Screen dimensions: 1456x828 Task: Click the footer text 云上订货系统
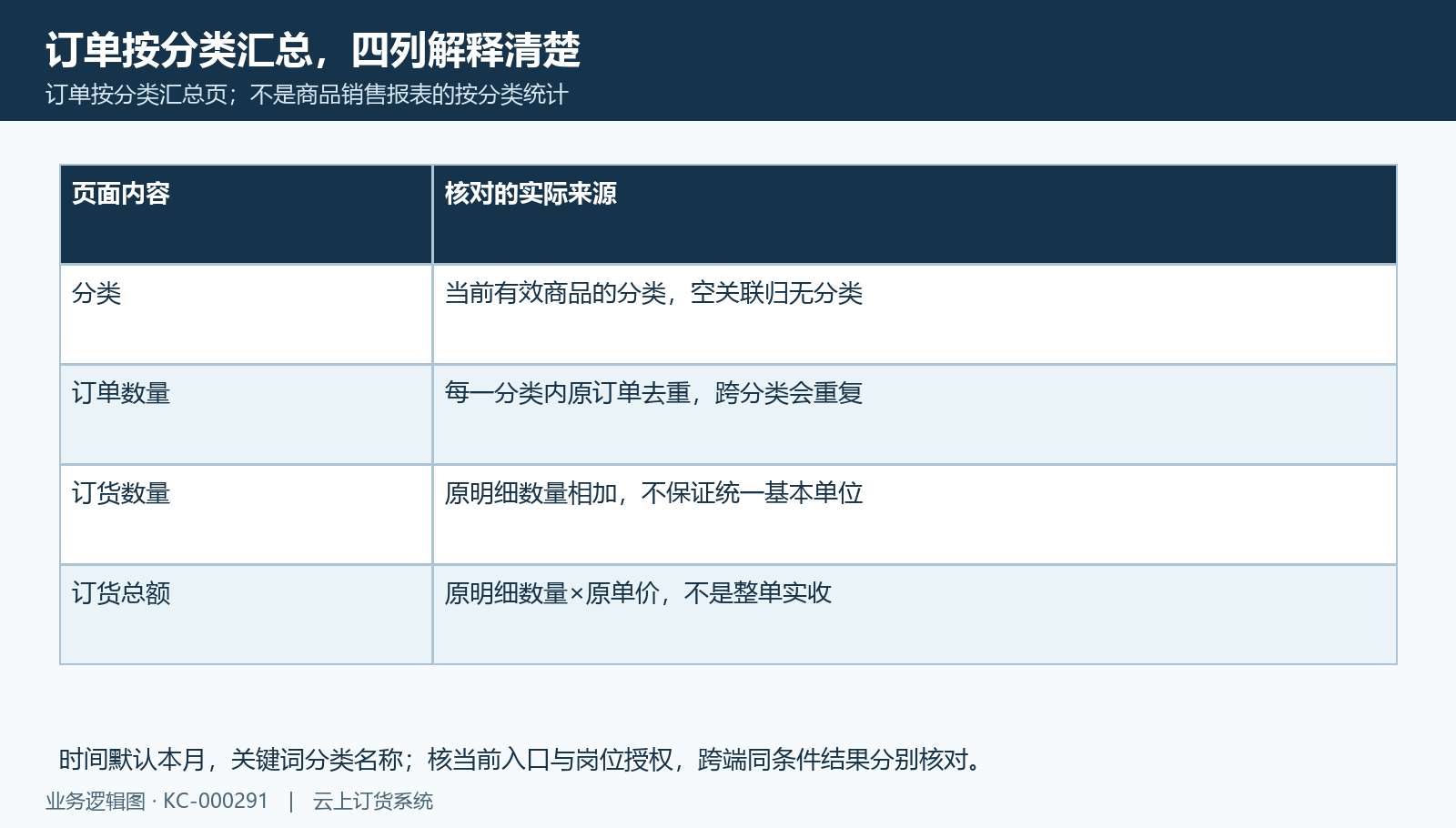point(373,801)
